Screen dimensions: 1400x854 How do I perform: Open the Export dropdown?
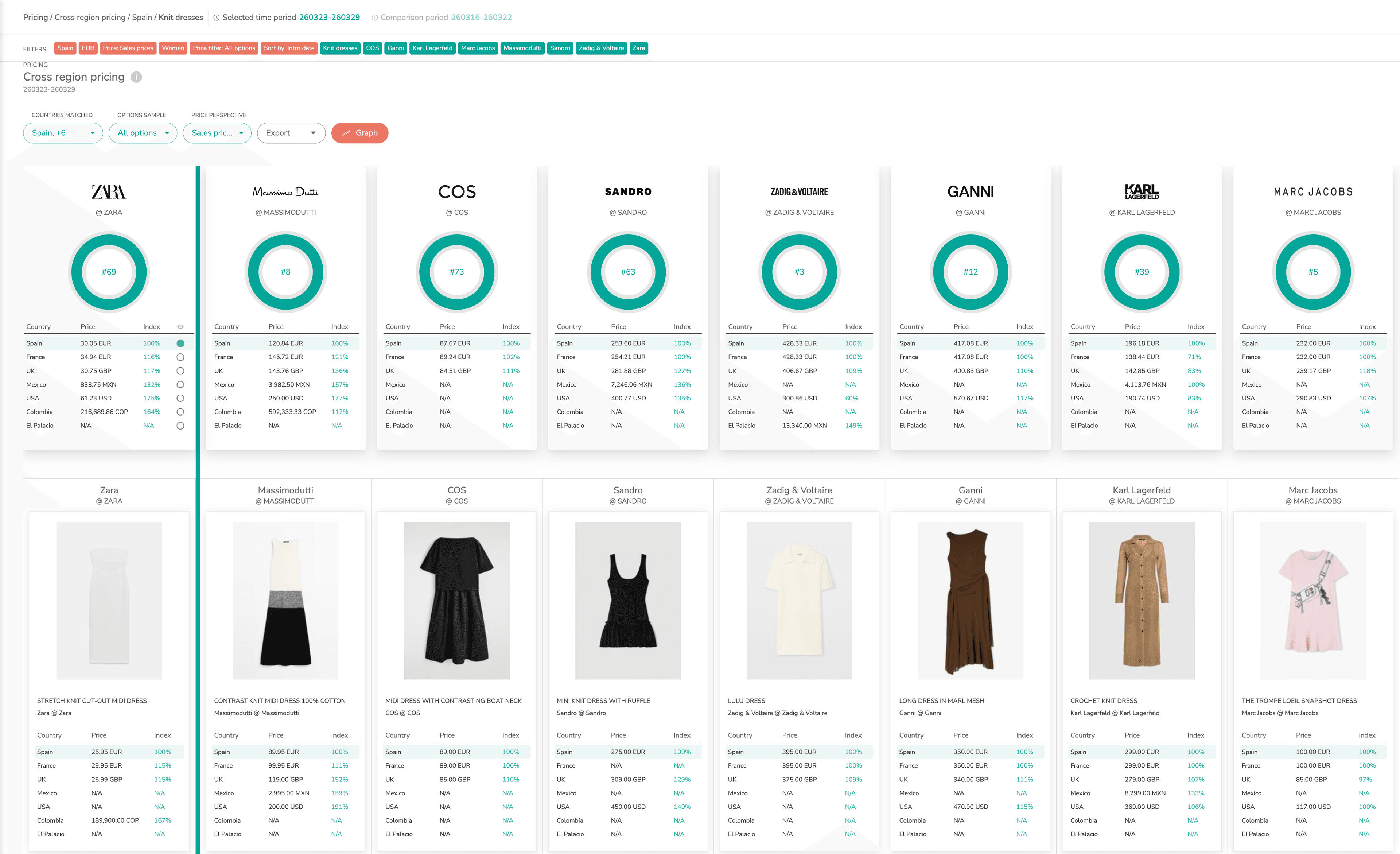pos(291,133)
